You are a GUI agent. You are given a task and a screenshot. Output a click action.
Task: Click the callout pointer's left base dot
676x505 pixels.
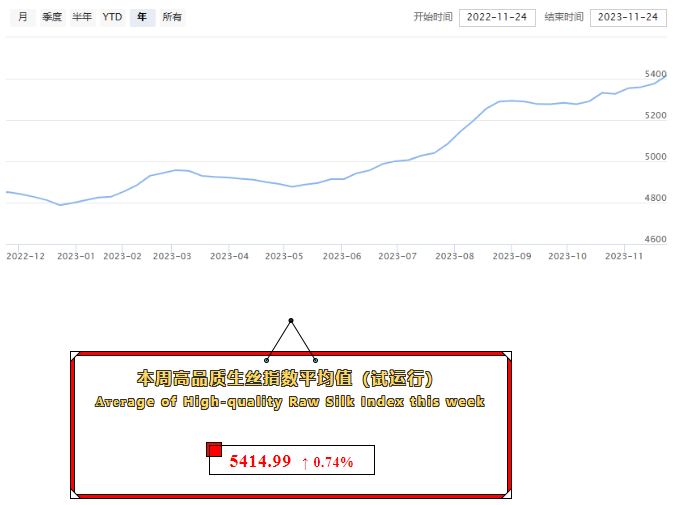coord(266,360)
